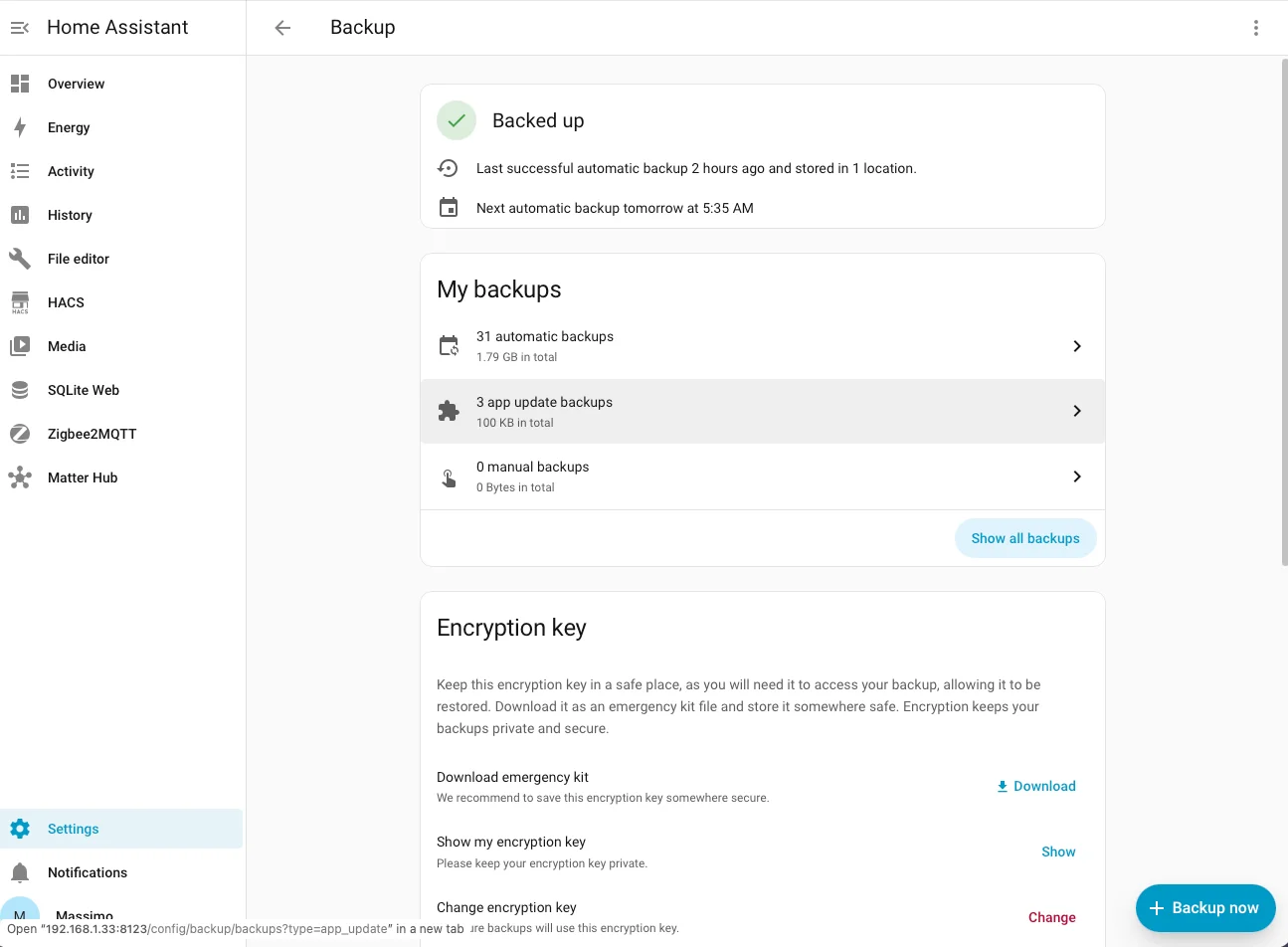This screenshot has height=947, width=1288.
Task: Click the Activity list icon
Action: coord(20,171)
